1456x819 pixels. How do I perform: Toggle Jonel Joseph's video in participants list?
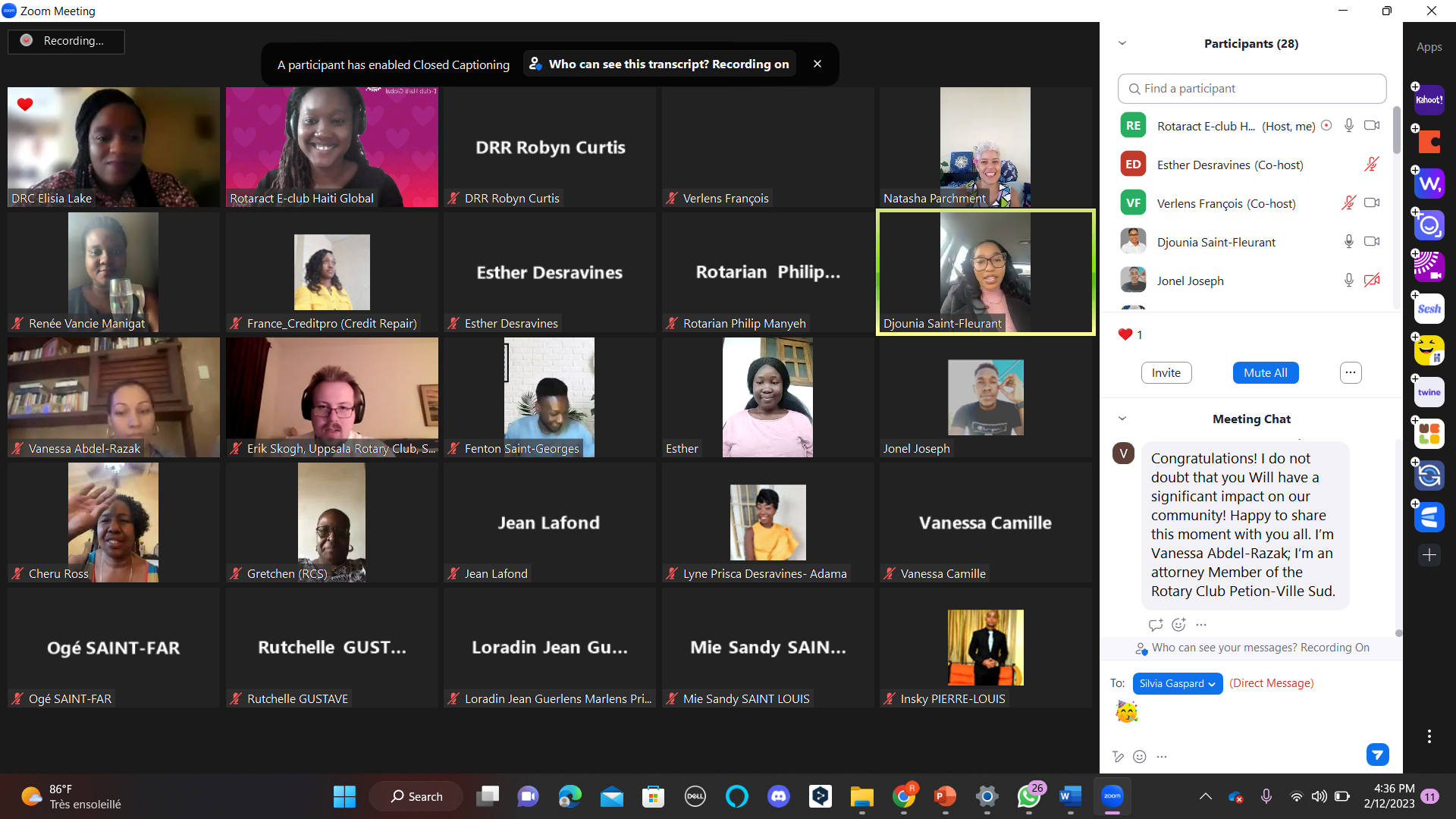[1371, 281]
